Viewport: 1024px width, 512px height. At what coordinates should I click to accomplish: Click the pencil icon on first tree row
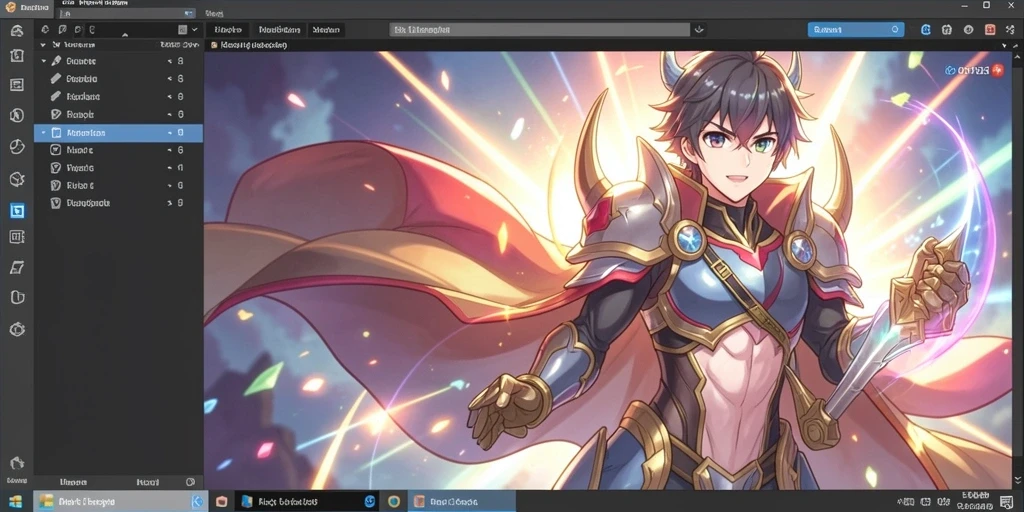click(x=56, y=61)
